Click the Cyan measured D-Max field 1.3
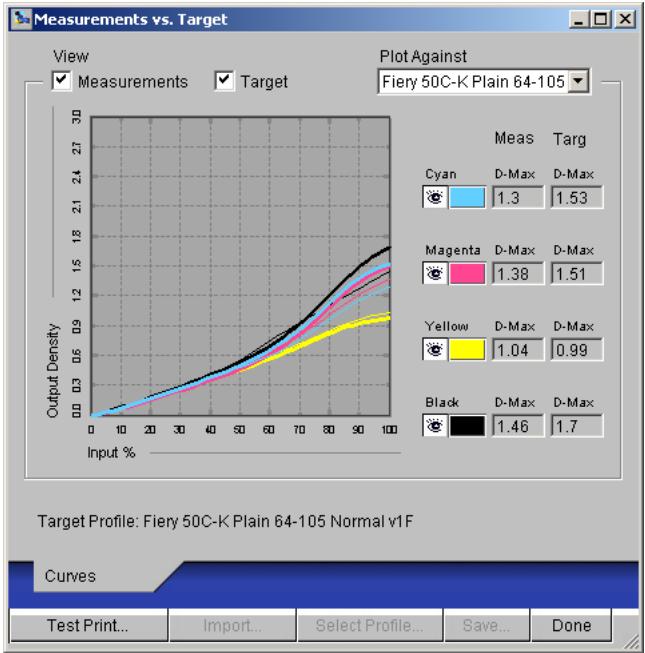 point(518,197)
